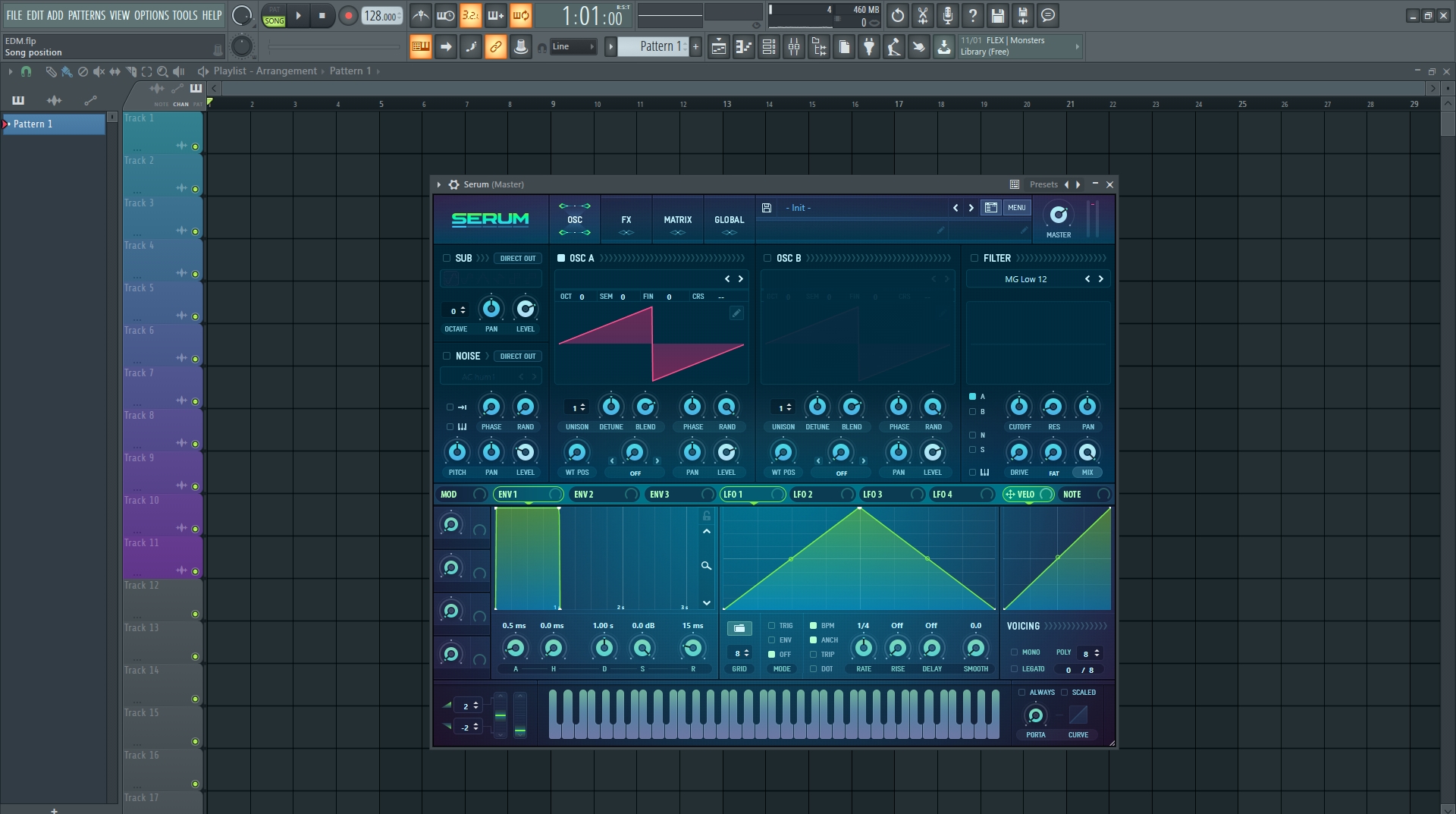1456x814 pixels.
Task: Change the SUB octave stepper
Action: [455, 310]
